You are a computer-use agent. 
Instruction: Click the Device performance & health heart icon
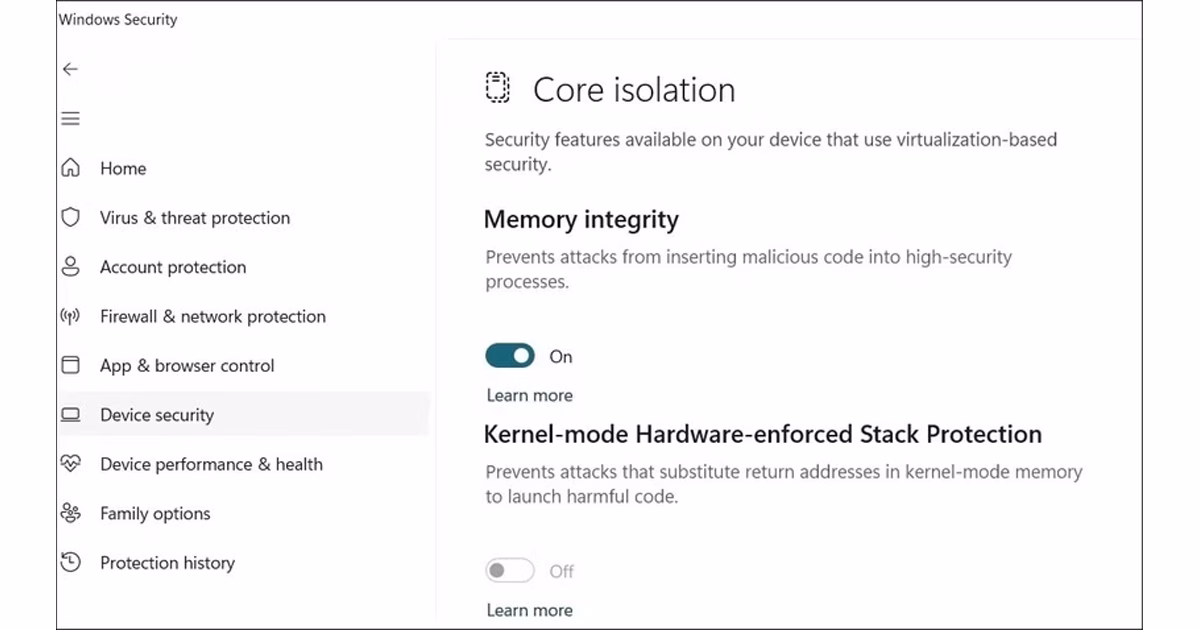70,464
